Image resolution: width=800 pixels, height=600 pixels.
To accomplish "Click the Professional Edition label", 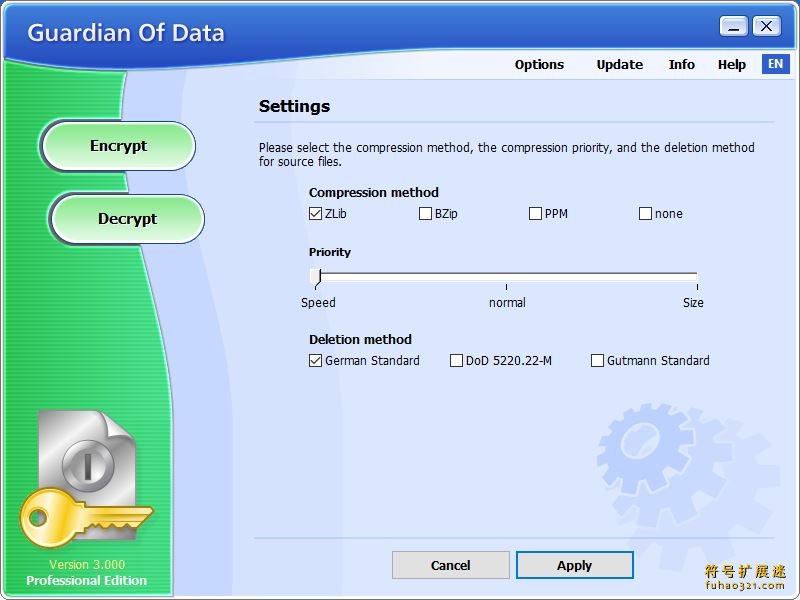I will [86, 581].
